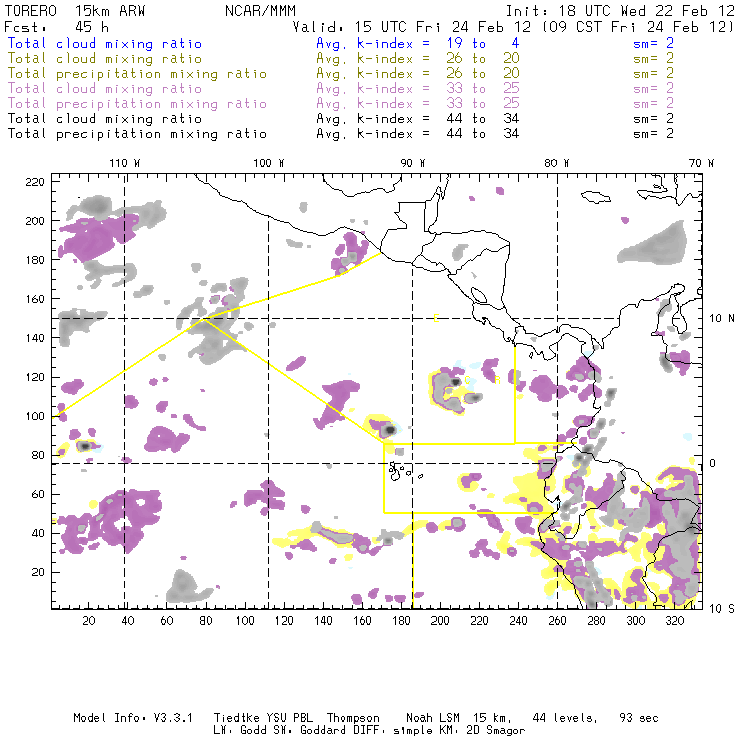
Task: Click the 200 tick label on horizontal axis
Action: 441,621
